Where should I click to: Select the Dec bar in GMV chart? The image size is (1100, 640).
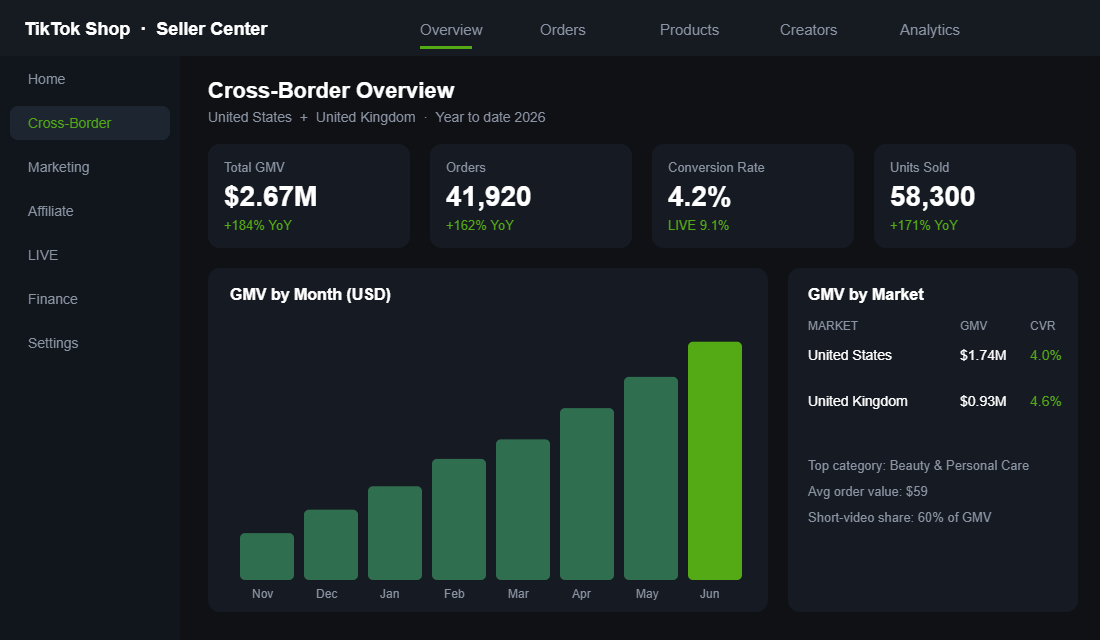pos(331,545)
